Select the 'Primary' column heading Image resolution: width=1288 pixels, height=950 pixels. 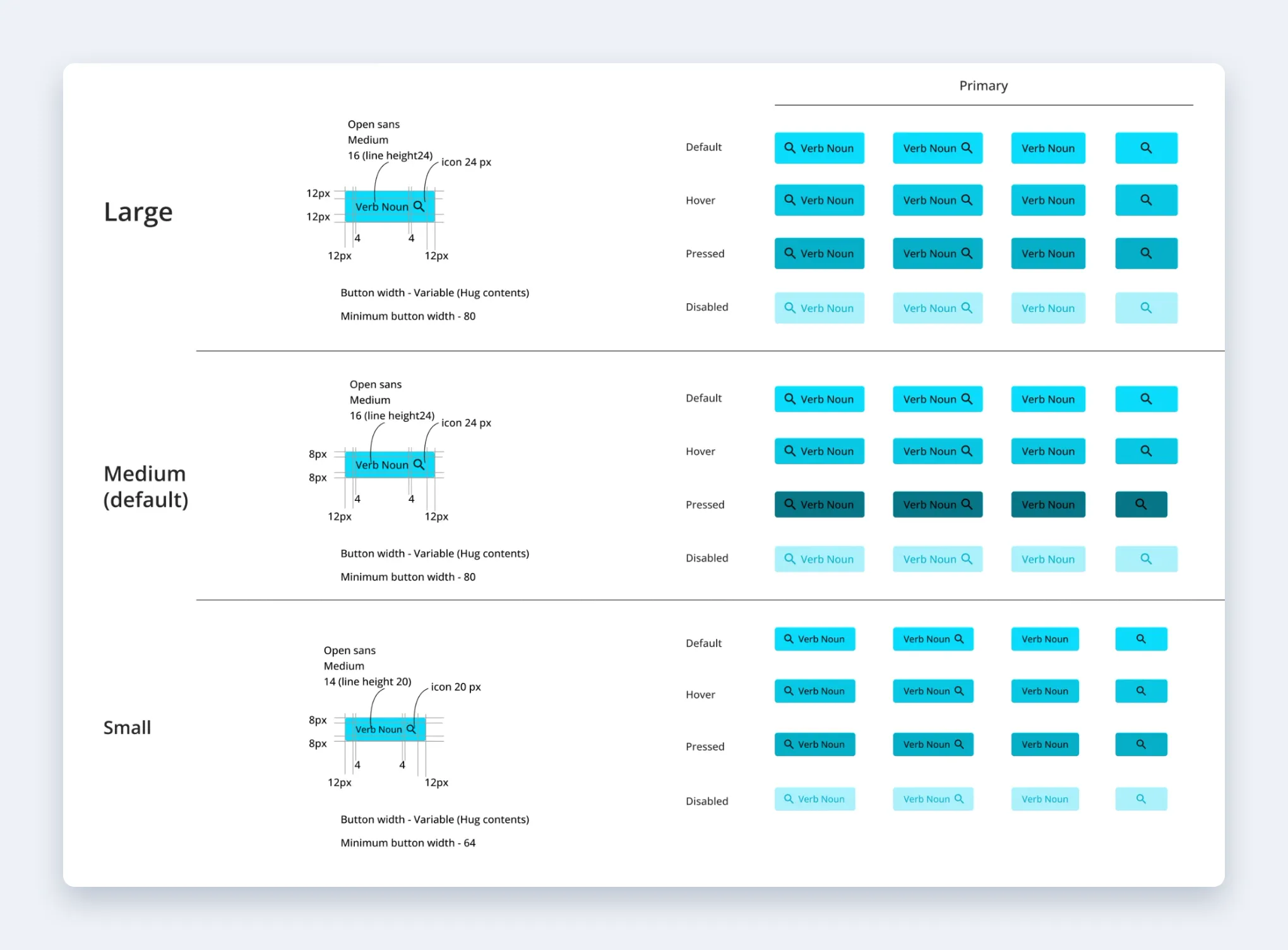coord(983,86)
